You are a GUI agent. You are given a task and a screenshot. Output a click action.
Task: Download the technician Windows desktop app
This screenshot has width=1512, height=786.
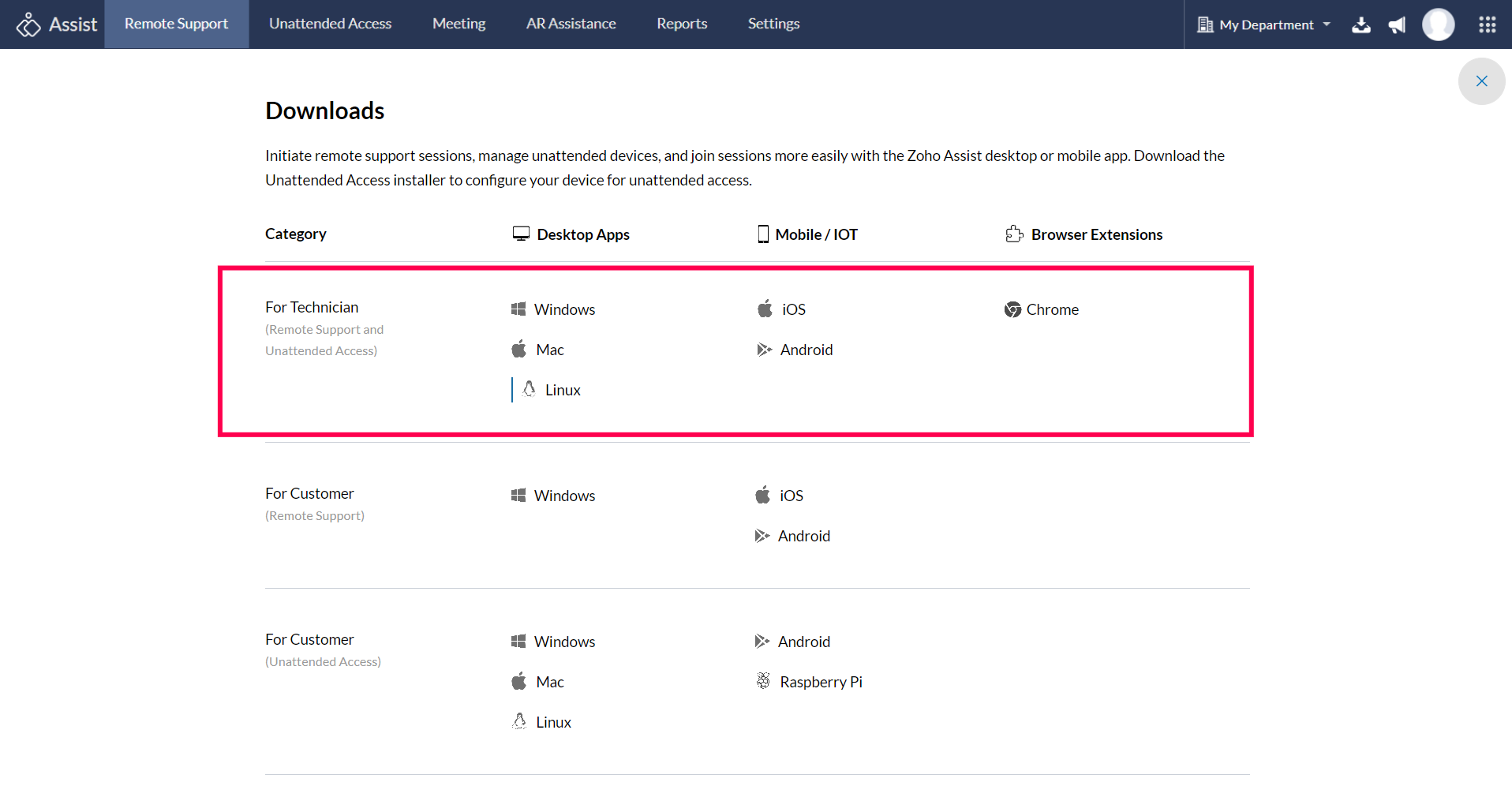coord(563,309)
